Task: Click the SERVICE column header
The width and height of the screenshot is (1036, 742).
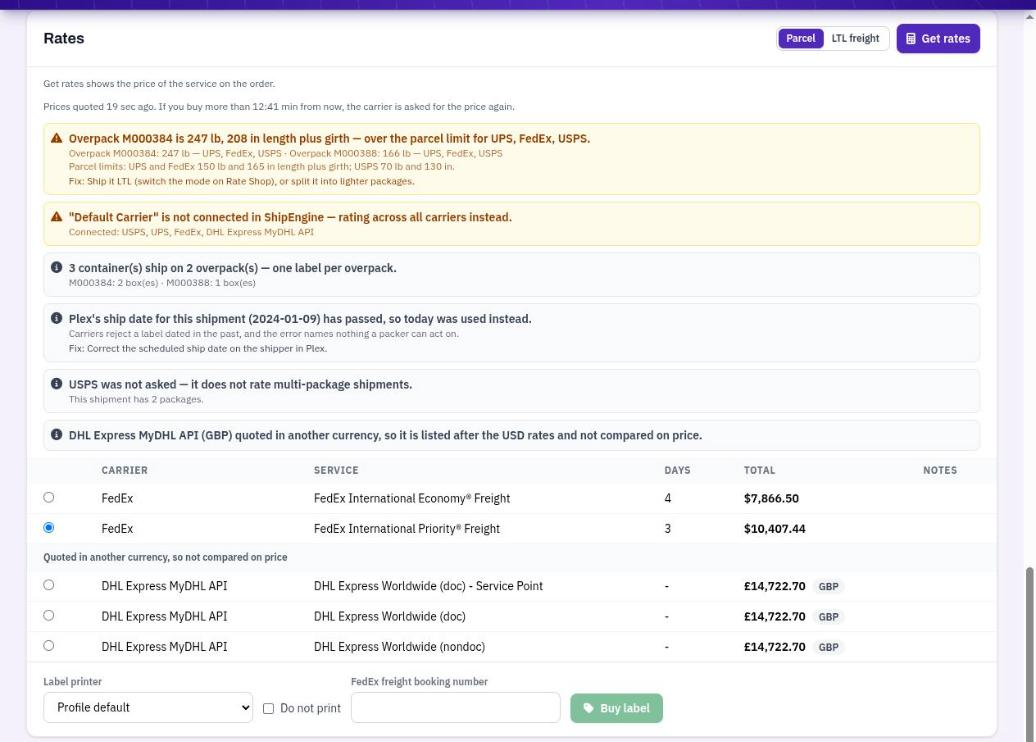Action: (336, 470)
